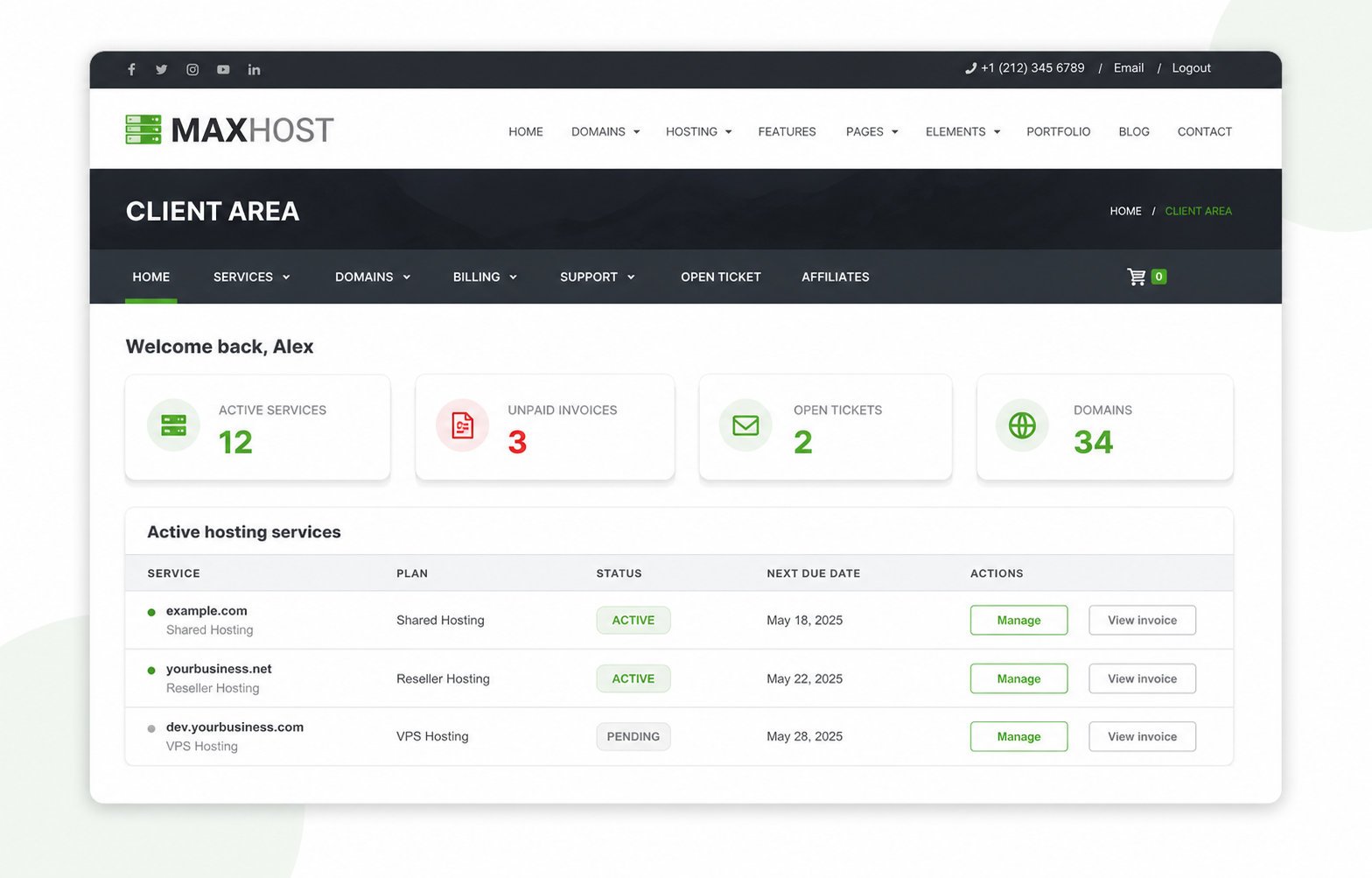Click the VPS Hosting plan cell

click(x=432, y=736)
